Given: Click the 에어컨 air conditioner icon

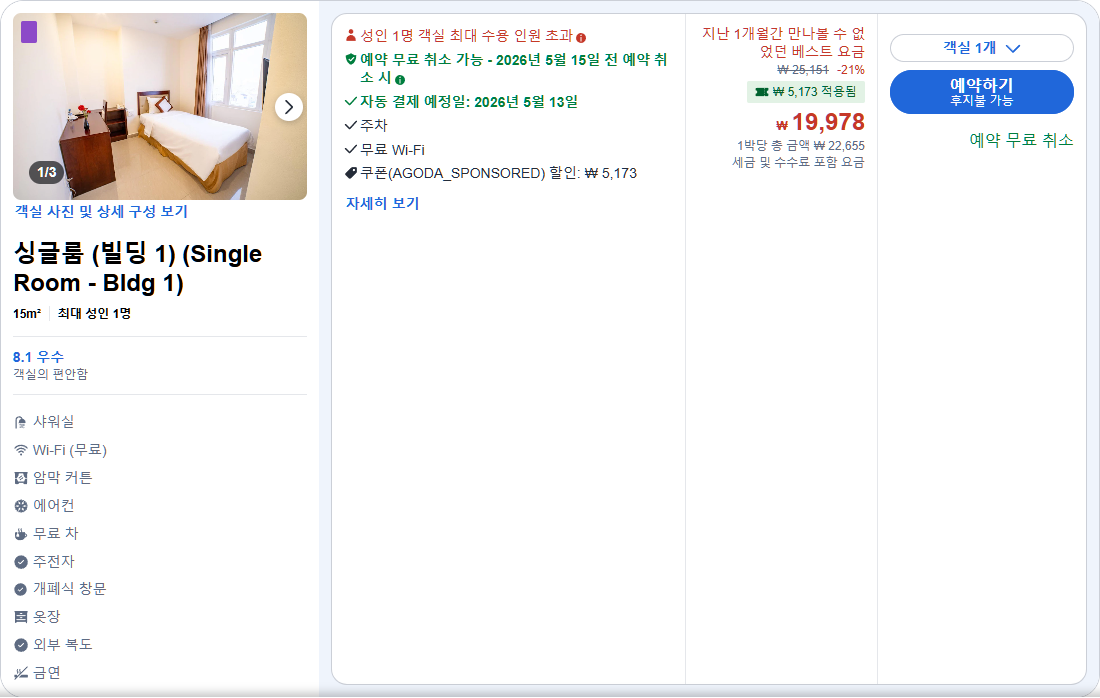Looking at the screenshot, I should point(23,505).
